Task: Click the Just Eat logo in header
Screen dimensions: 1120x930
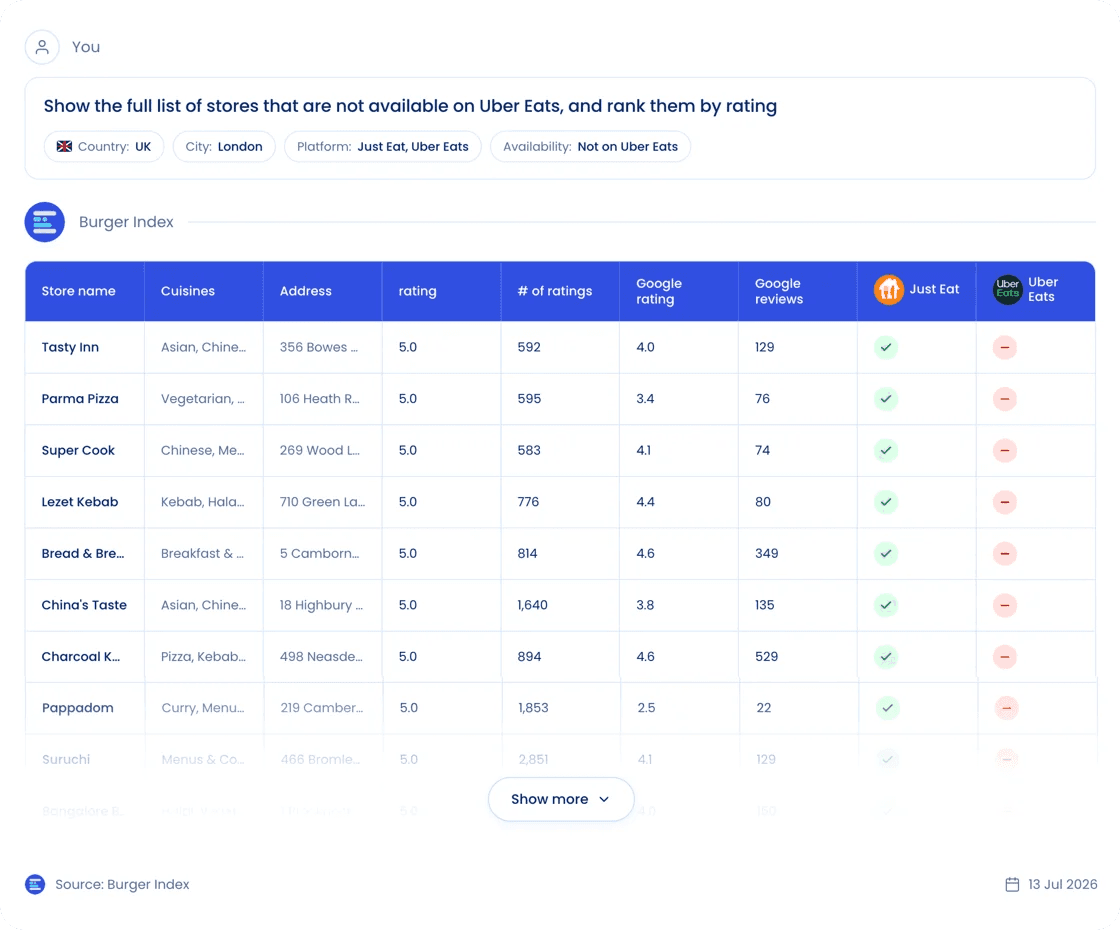Action: (889, 289)
